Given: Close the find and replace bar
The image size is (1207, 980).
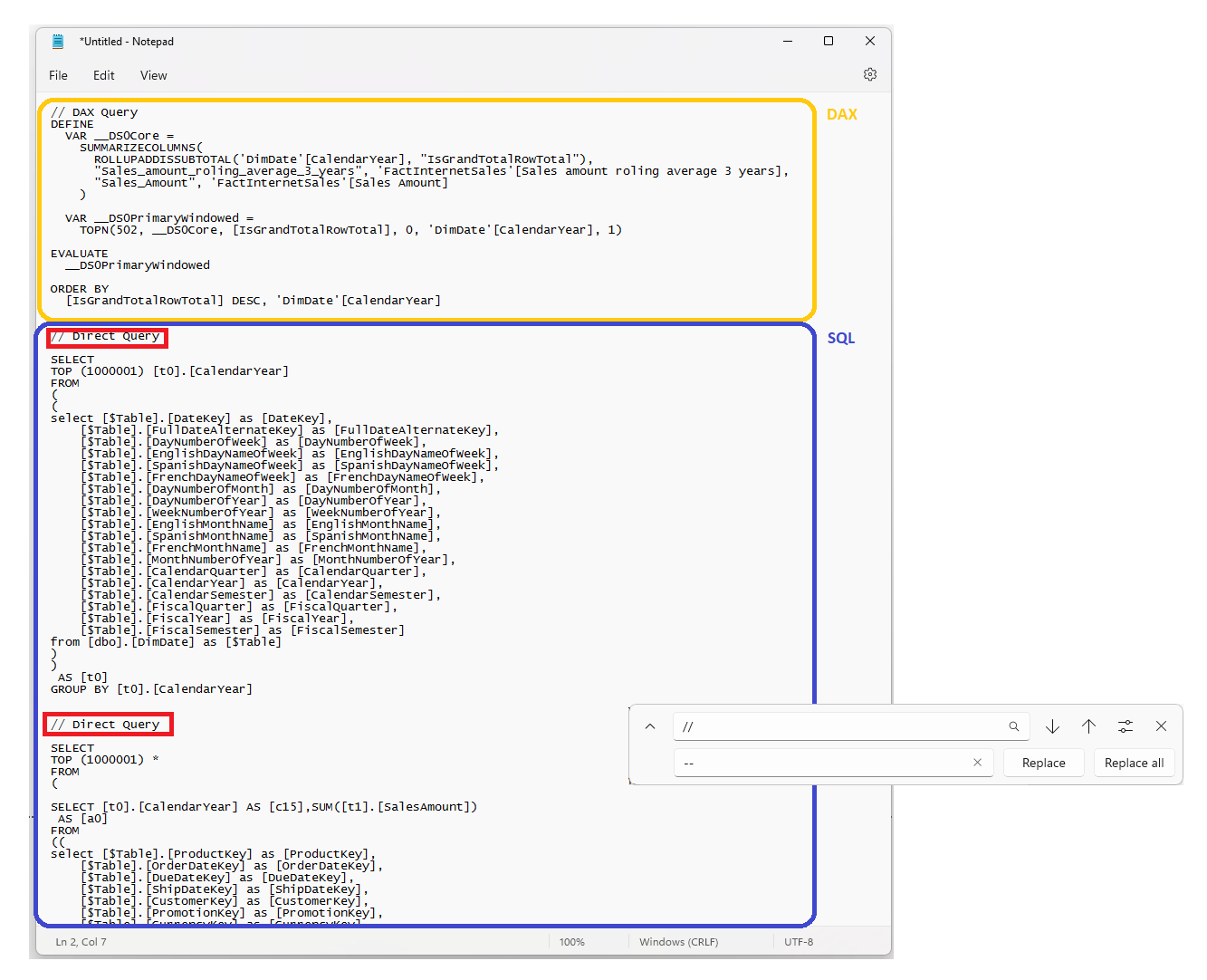Looking at the screenshot, I should (1161, 725).
